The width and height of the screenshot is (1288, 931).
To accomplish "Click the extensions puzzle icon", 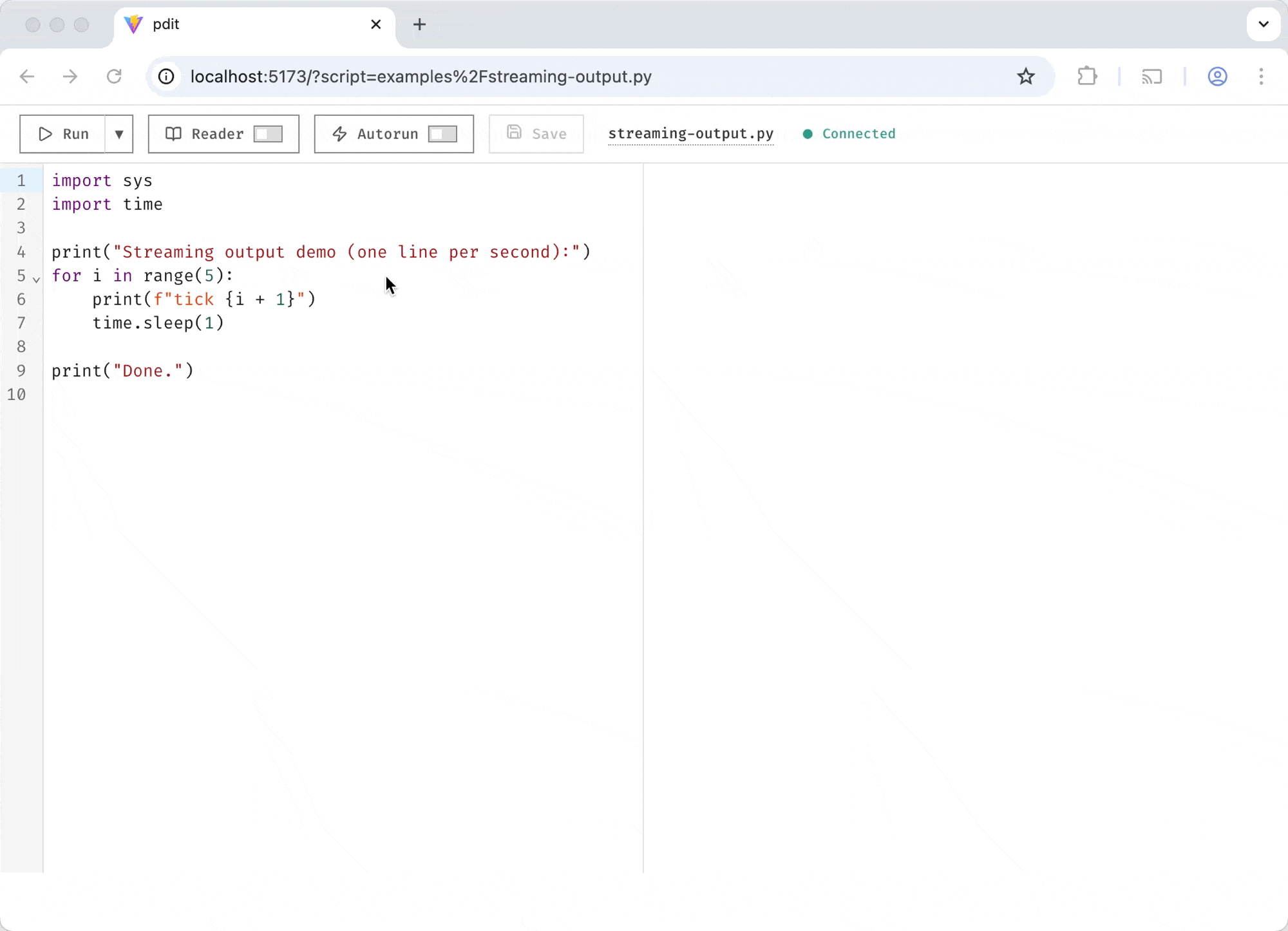I will (1087, 77).
